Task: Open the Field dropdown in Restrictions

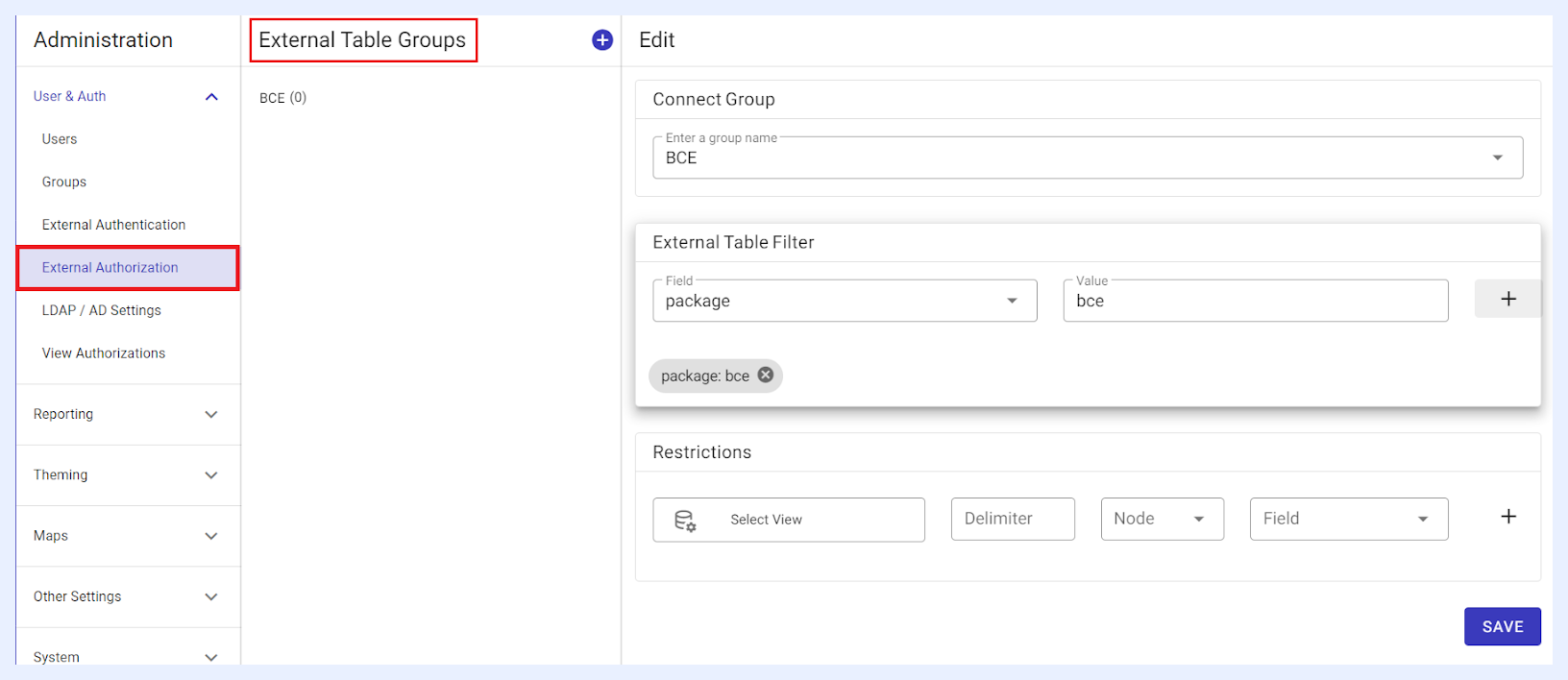Action: point(1349,519)
